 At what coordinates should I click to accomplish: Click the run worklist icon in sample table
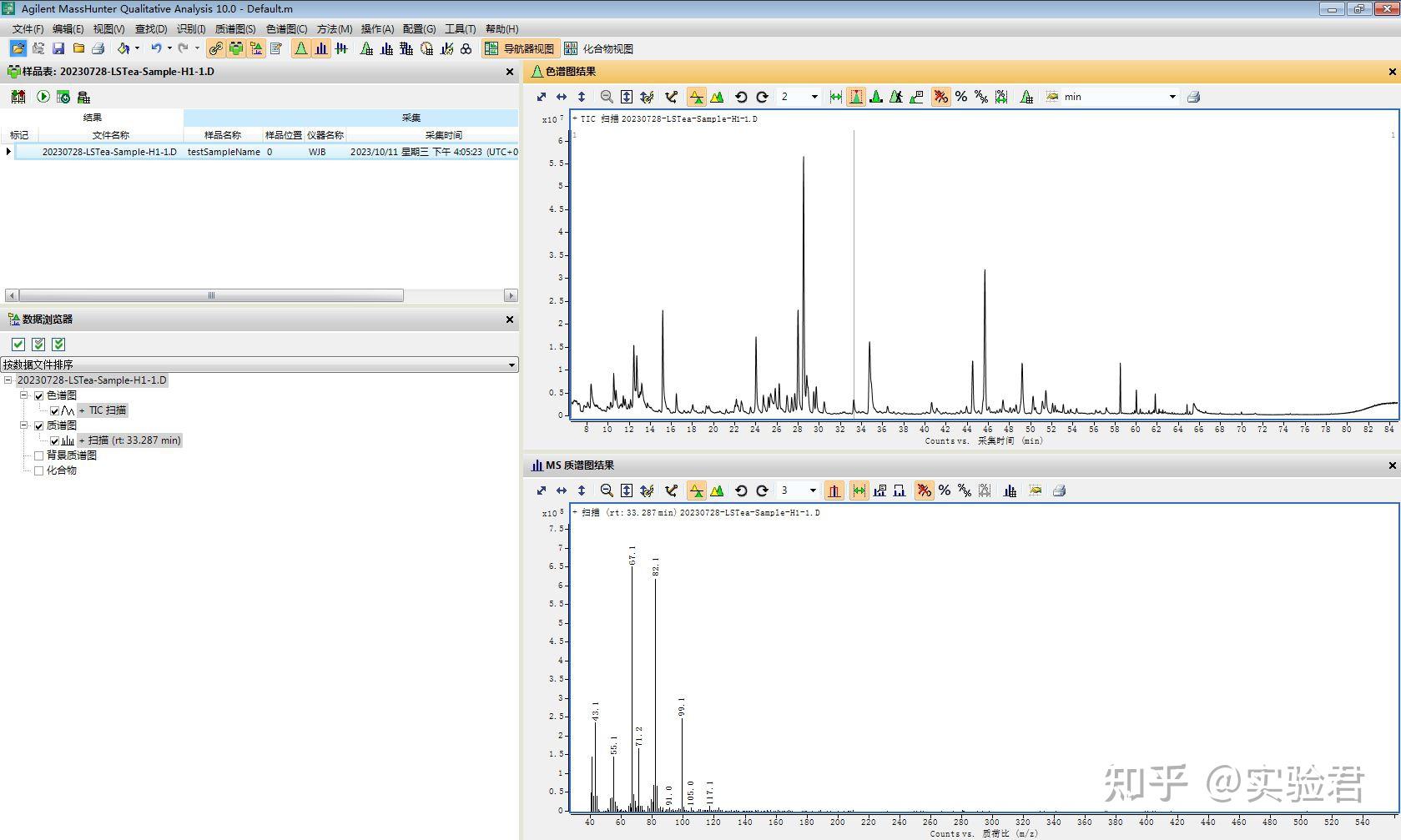pos(43,97)
